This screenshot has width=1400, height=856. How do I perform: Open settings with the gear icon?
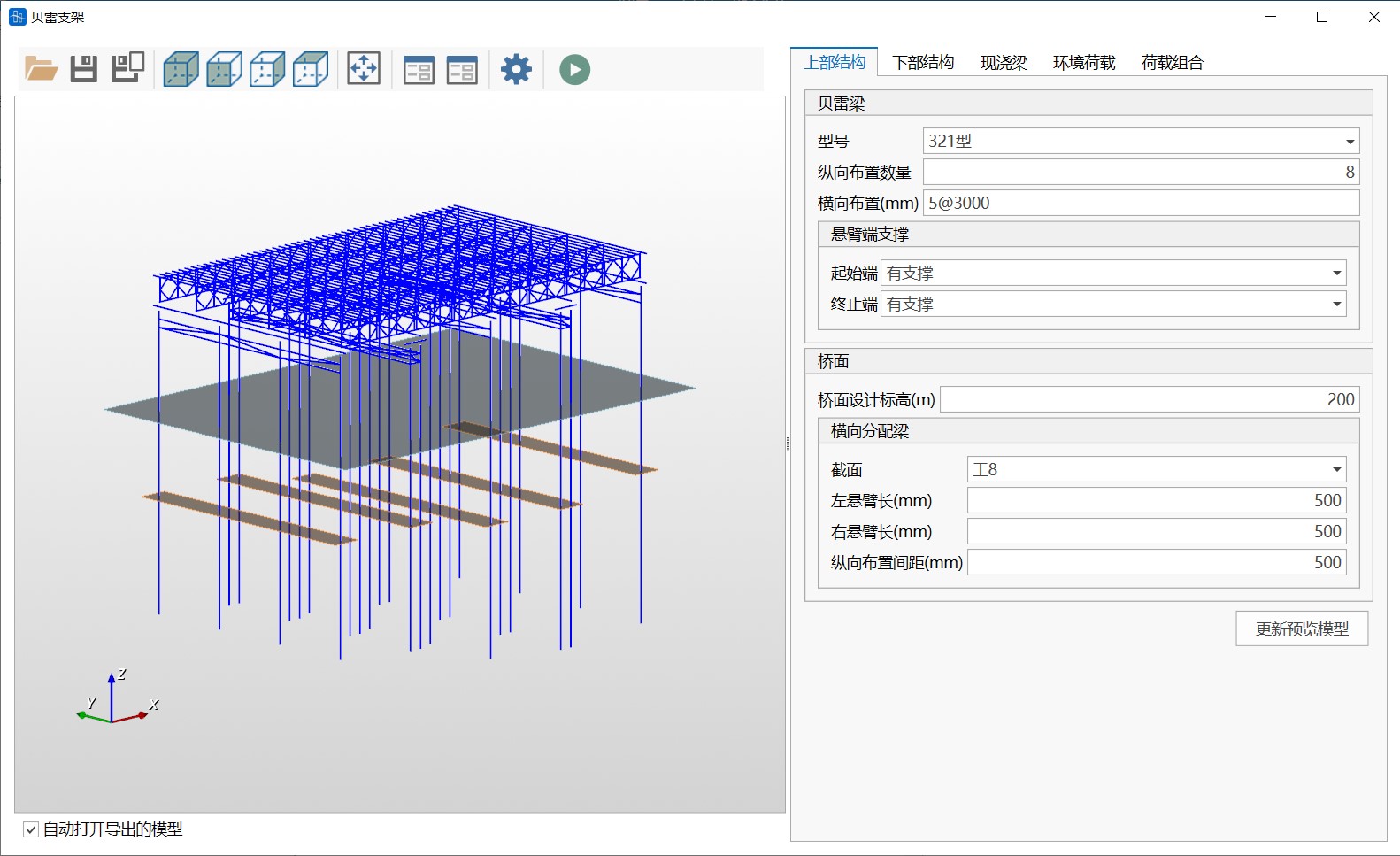(517, 69)
